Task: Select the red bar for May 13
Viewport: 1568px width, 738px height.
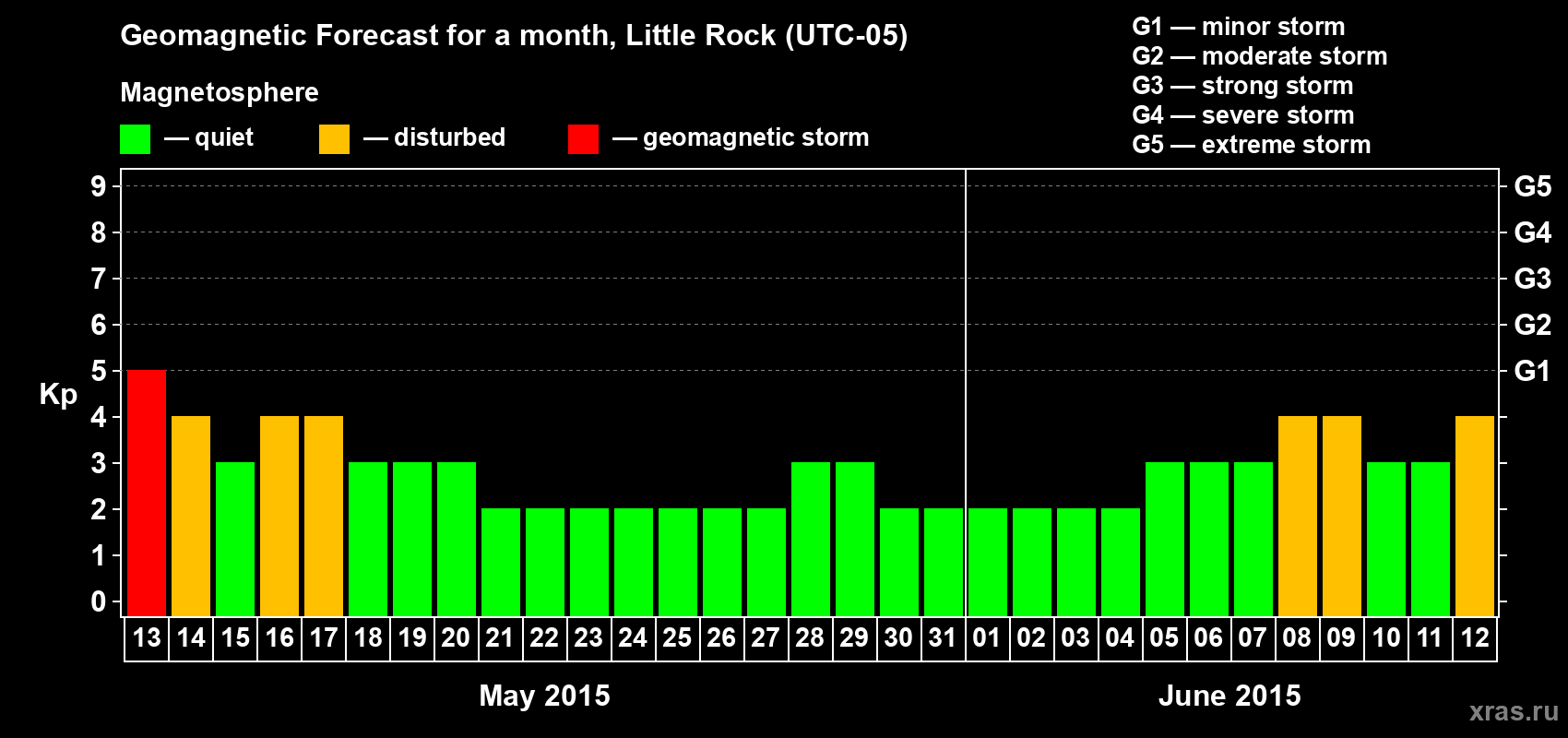Action: tap(147, 494)
